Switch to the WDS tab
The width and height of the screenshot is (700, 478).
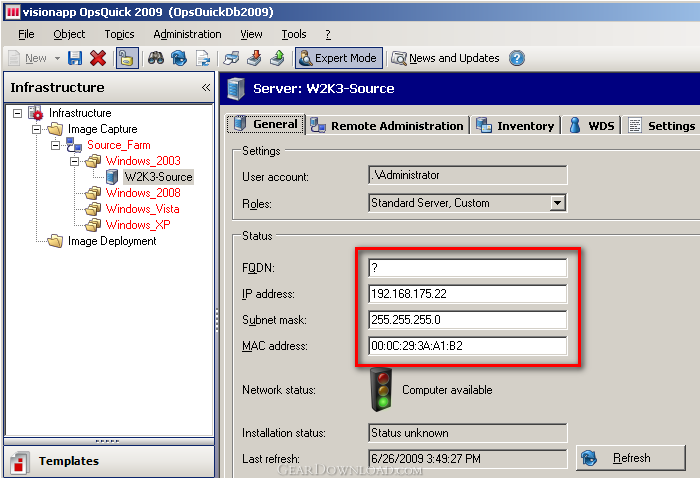pyautogui.click(x=592, y=125)
